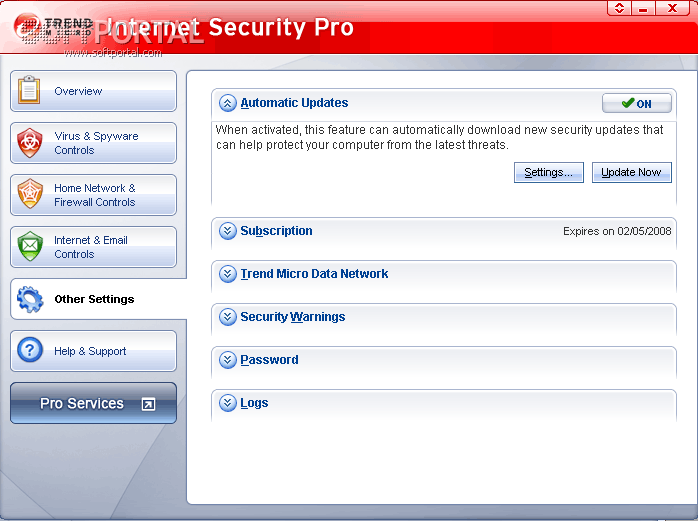Click the Automatic Updates heading link

(294, 103)
